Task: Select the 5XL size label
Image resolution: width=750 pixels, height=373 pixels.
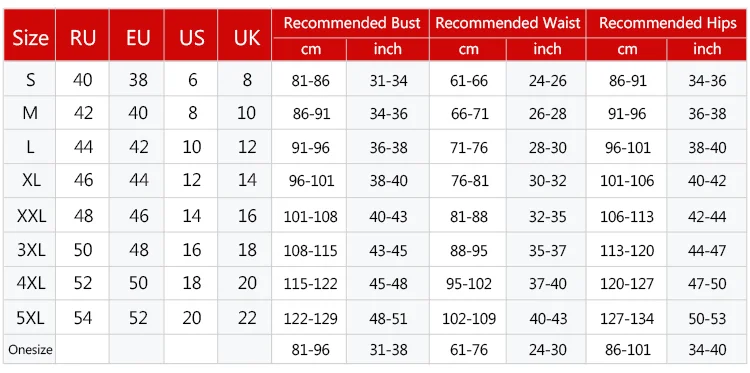Action: [x=30, y=318]
